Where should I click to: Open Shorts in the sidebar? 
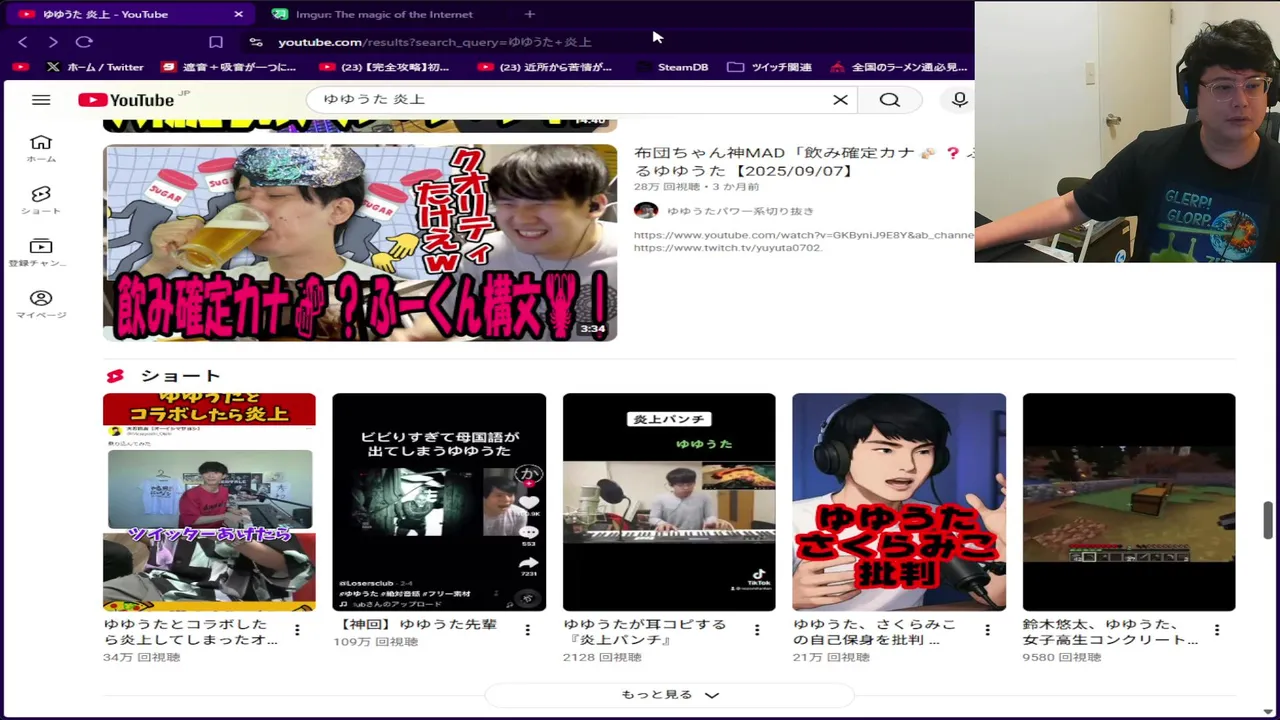41,200
